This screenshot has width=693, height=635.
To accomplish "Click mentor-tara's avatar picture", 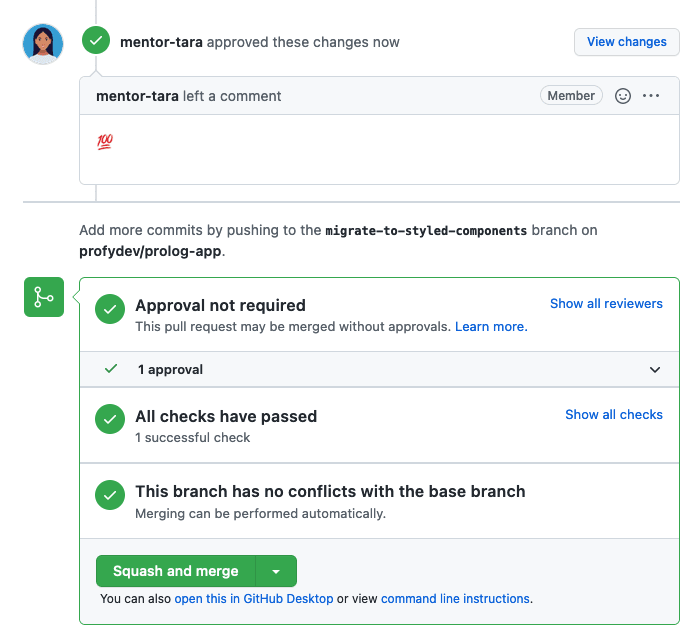I will (x=43, y=44).
